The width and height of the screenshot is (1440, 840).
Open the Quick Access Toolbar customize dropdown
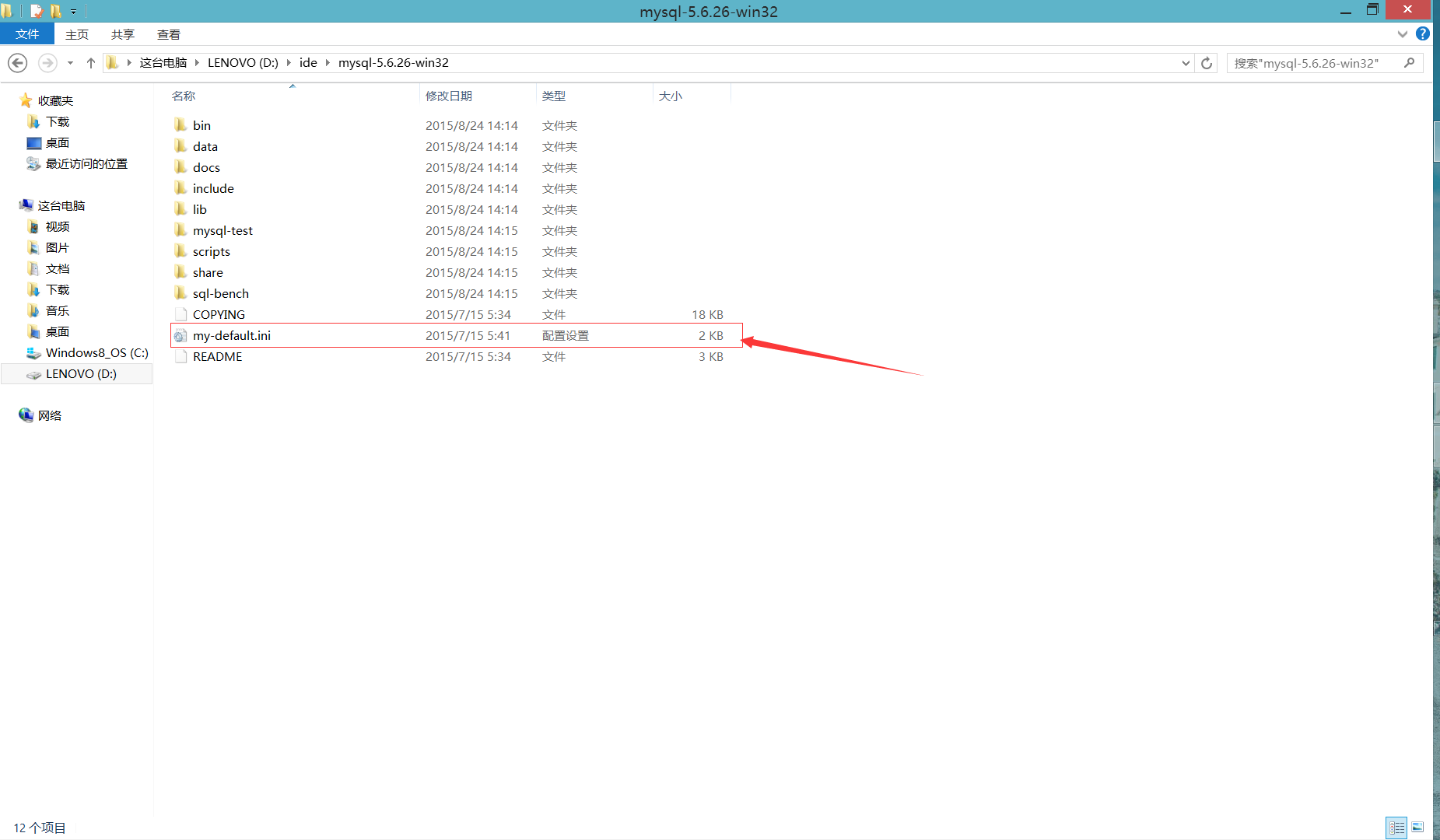(74, 12)
